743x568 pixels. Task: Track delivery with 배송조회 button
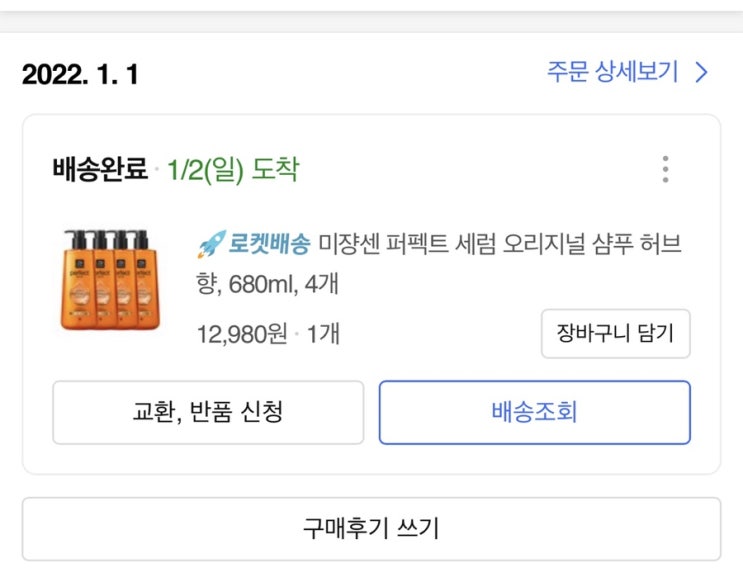[534, 412]
